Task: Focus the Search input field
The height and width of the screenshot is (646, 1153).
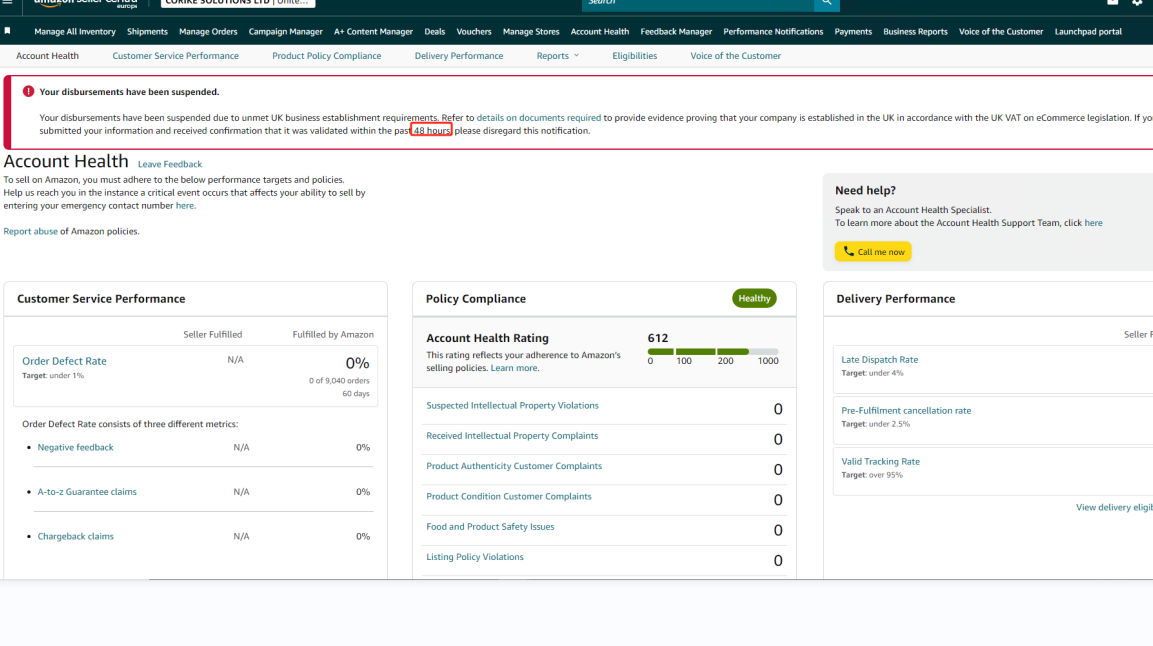Action: pyautogui.click(x=698, y=3)
